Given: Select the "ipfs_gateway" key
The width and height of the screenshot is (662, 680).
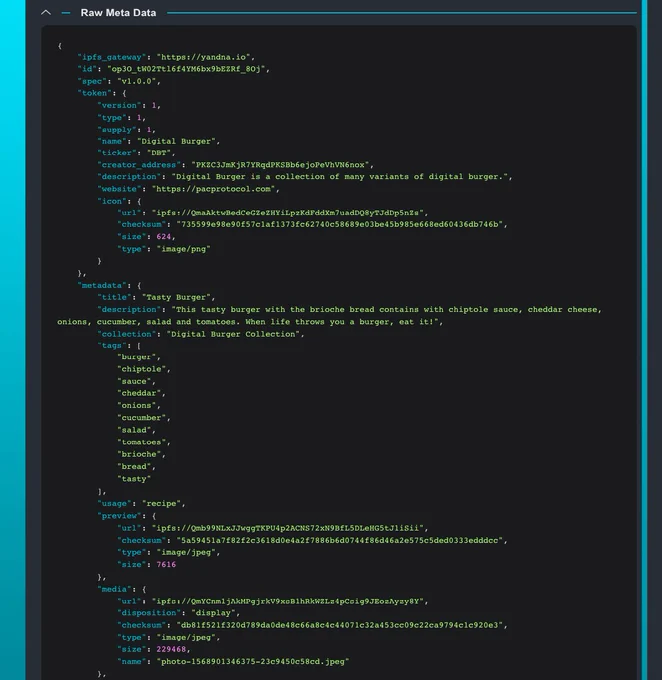Looking at the screenshot, I should 112,57.
